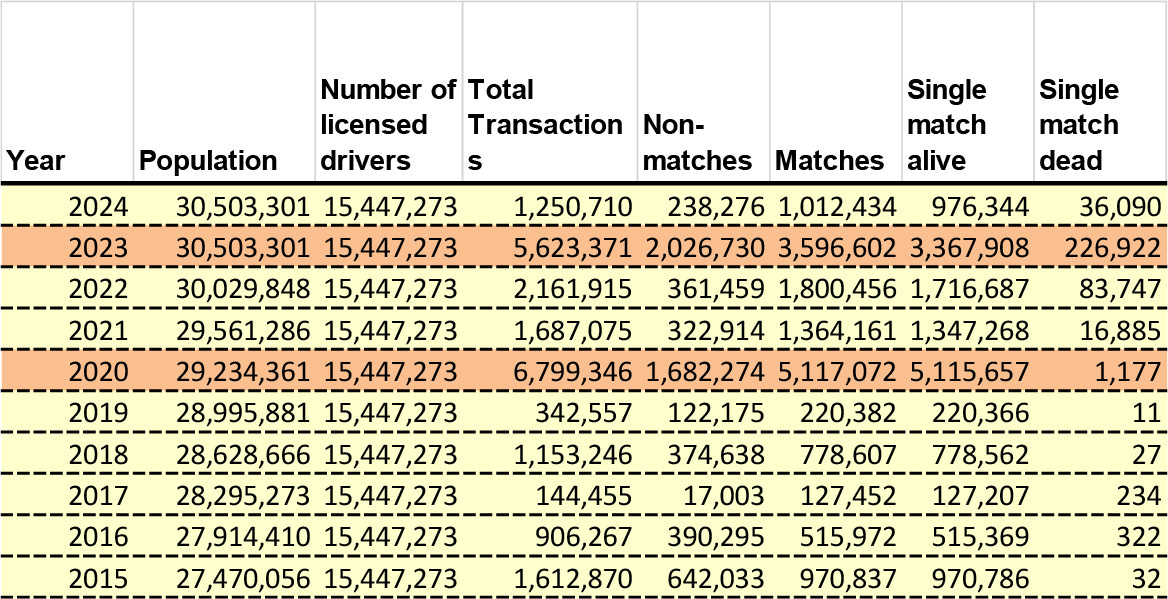Click population value 28,995,881

pos(242,413)
